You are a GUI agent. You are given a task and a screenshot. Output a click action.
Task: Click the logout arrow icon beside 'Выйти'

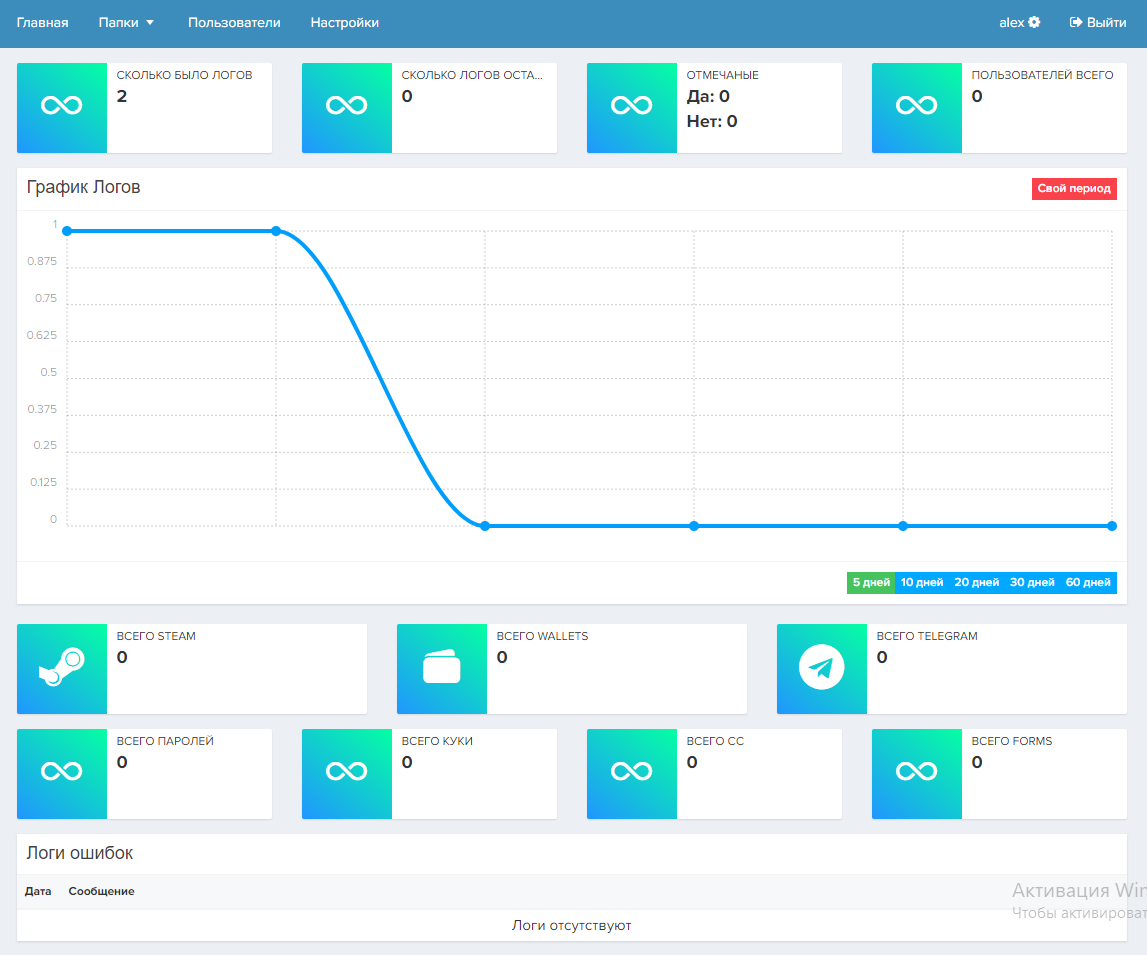[1076, 23]
